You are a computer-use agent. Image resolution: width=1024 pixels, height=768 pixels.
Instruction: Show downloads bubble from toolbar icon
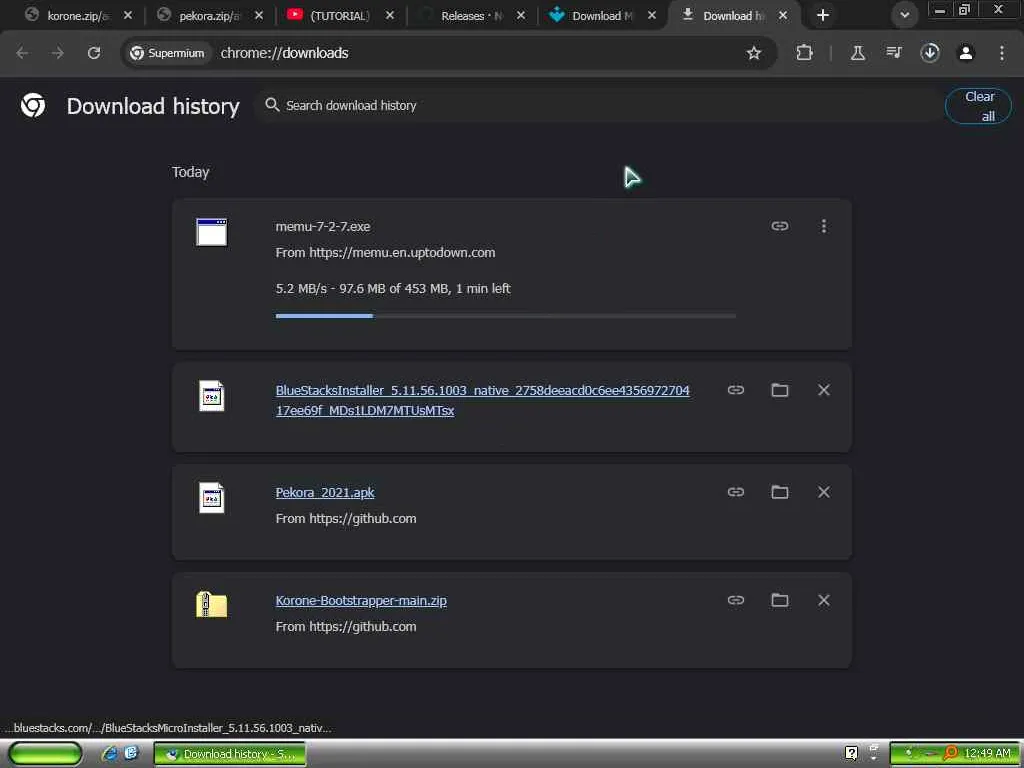point(930,53)
